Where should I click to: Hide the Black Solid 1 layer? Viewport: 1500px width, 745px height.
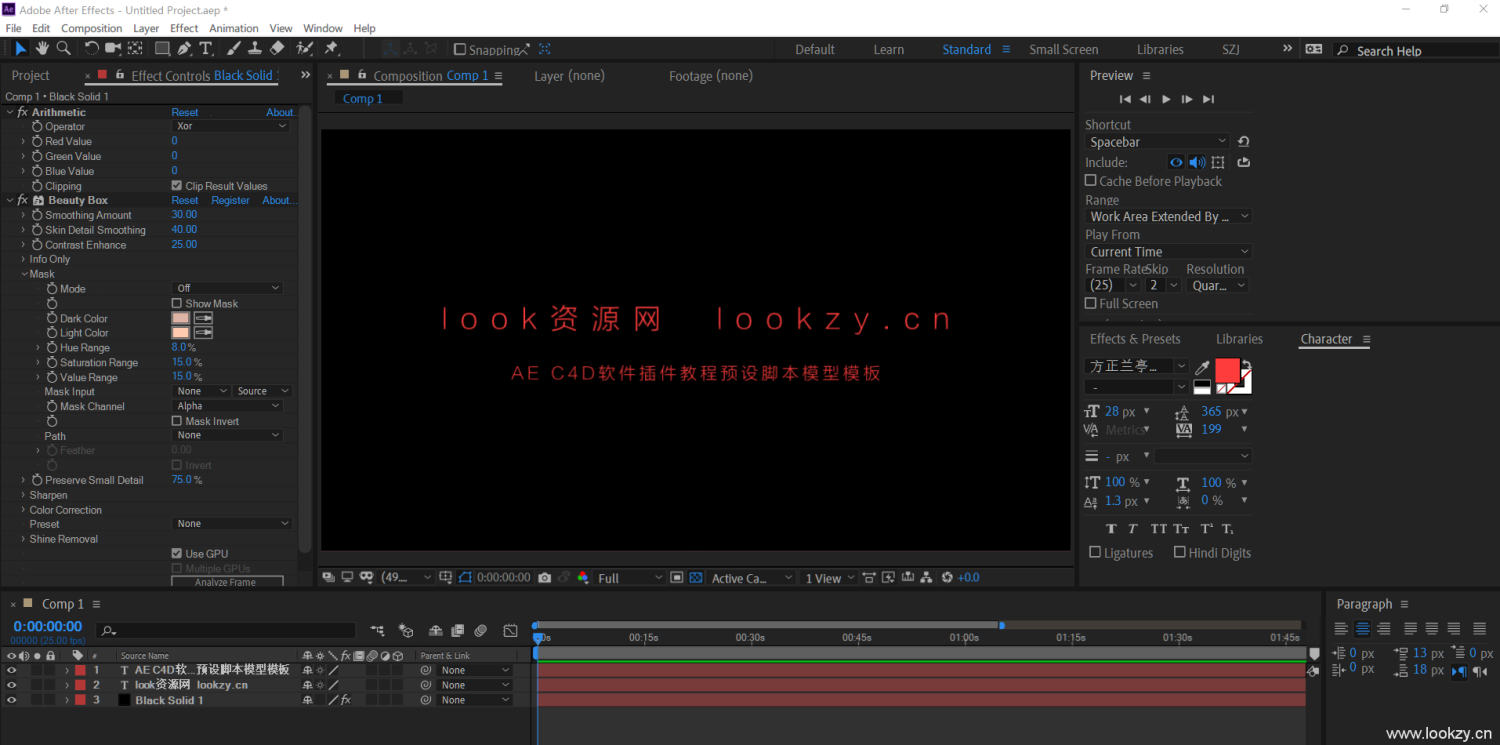click(x=12, y=700)
